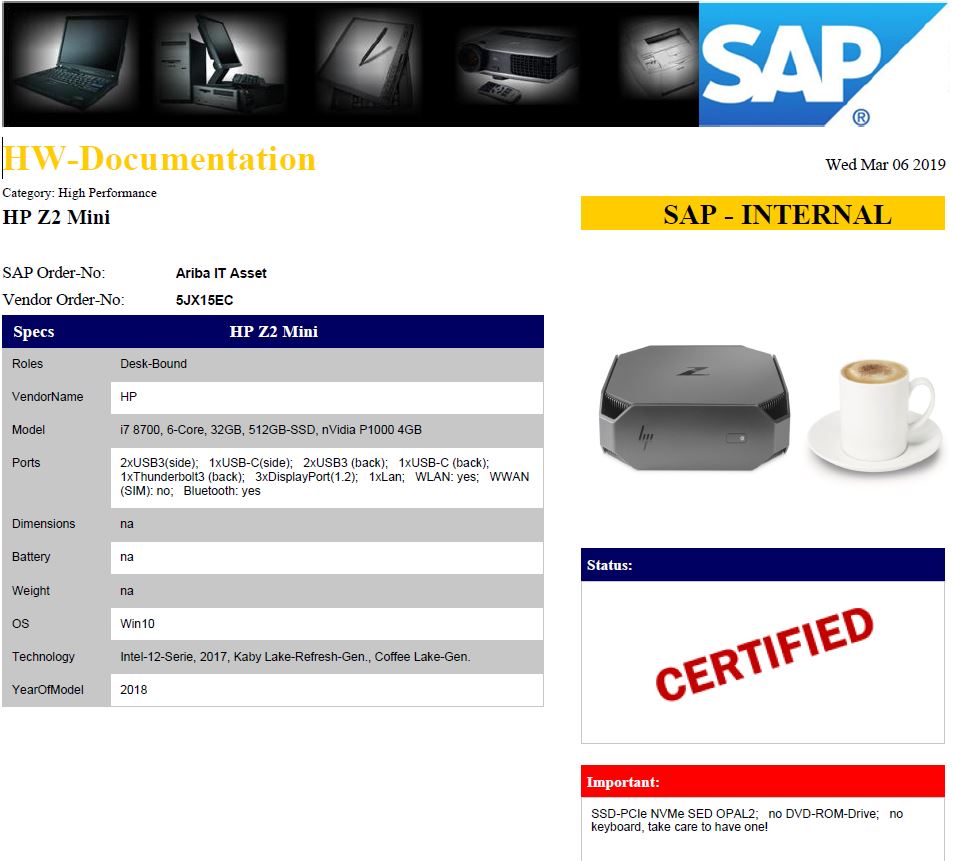Click vendor order number 5JX15EC

204,300
